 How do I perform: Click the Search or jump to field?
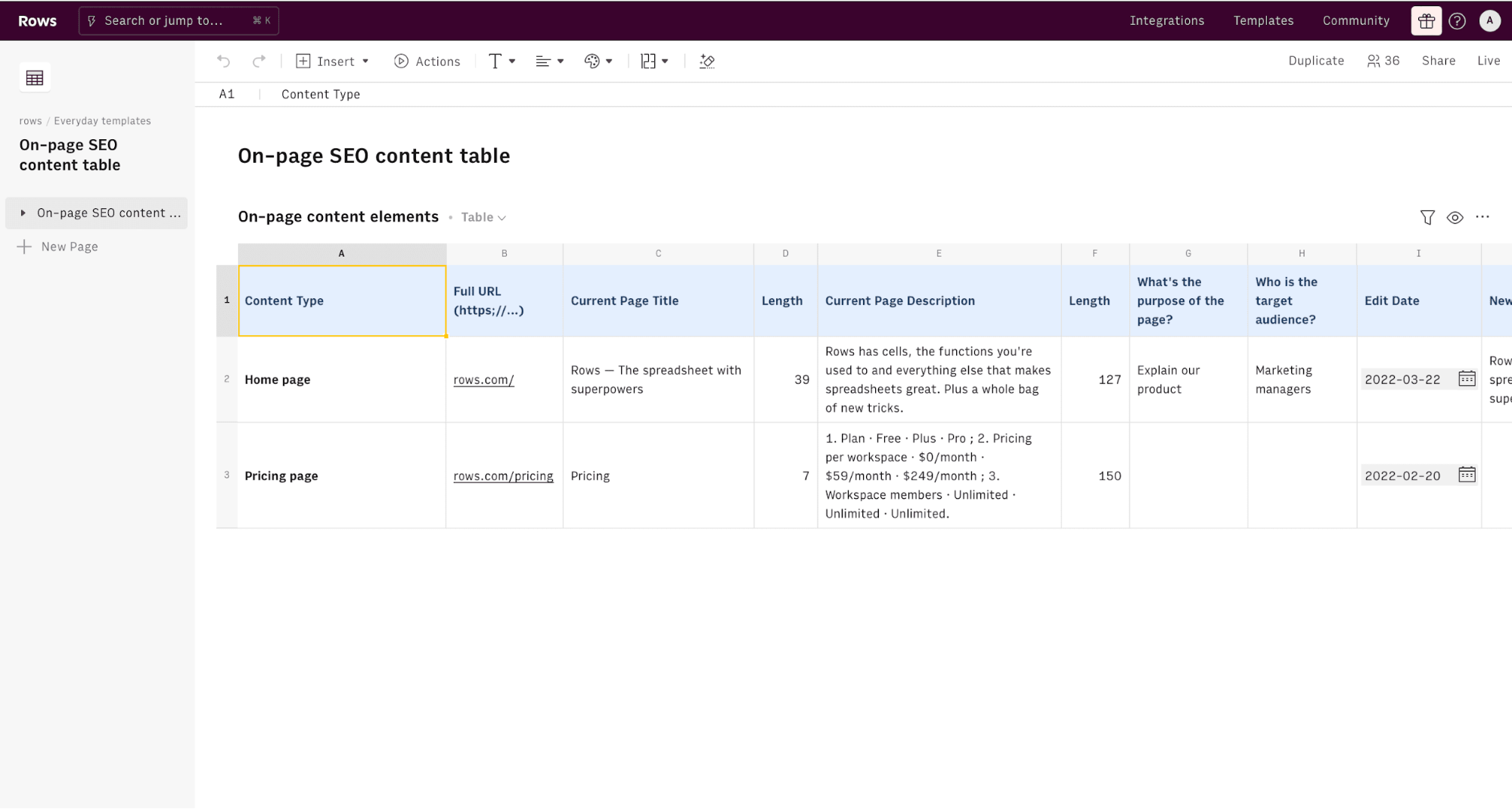179,20
